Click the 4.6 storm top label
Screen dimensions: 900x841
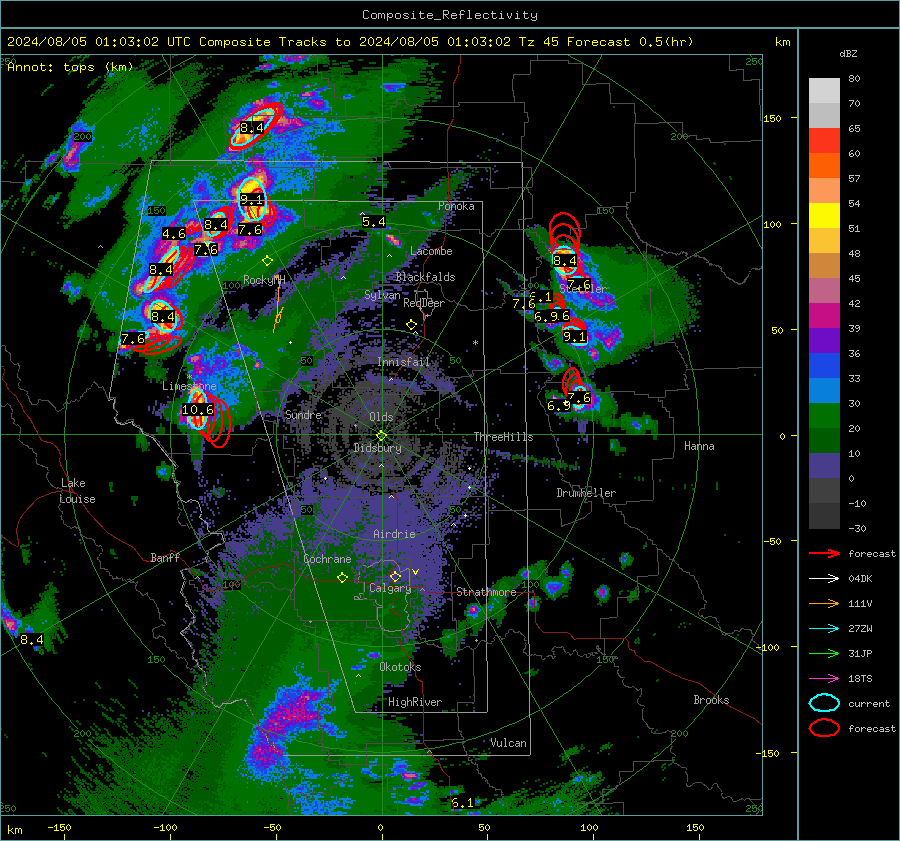[x=174, y=233]
